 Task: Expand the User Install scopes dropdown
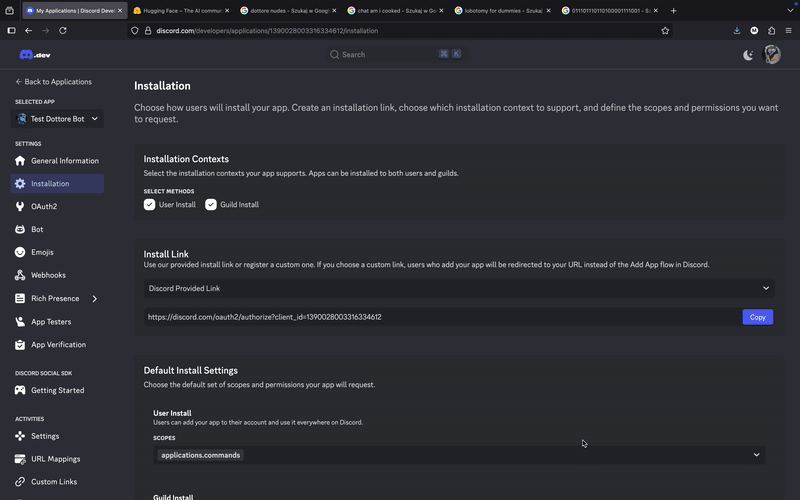(756, 455)
